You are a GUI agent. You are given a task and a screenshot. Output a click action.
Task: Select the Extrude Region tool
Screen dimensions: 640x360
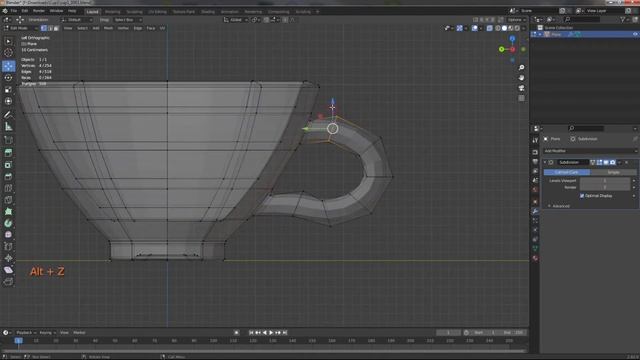[8, 153]
